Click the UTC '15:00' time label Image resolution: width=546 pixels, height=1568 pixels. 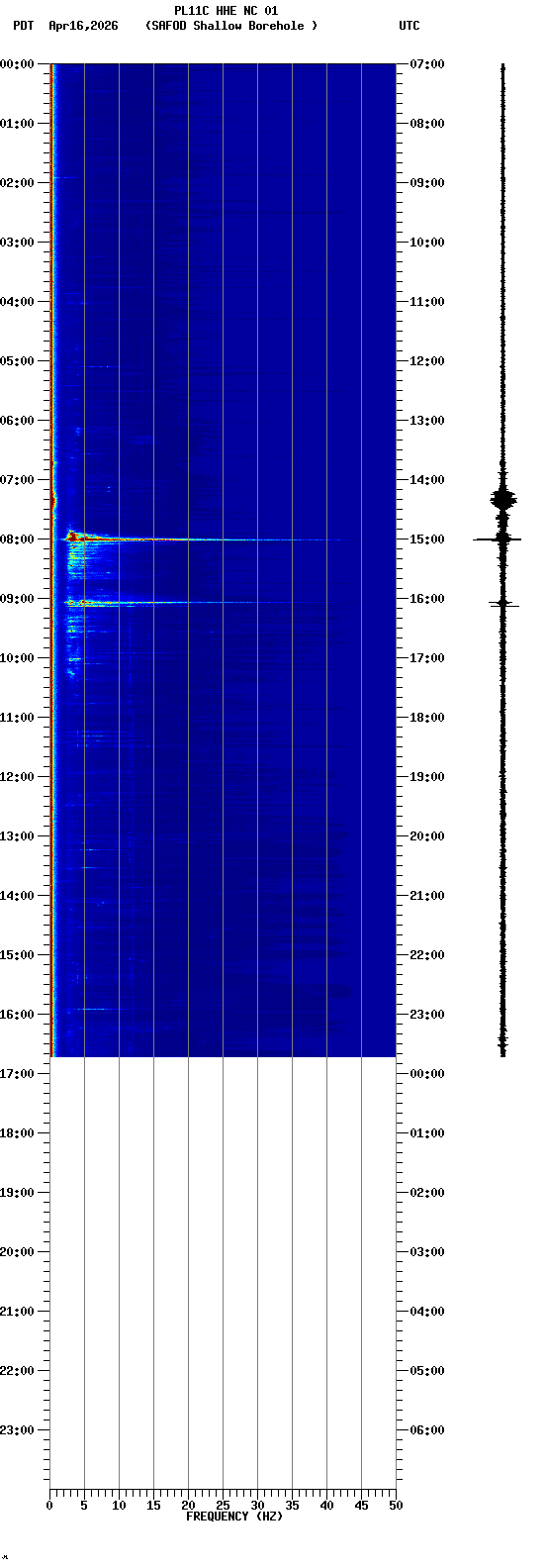[x=427, y=539]
